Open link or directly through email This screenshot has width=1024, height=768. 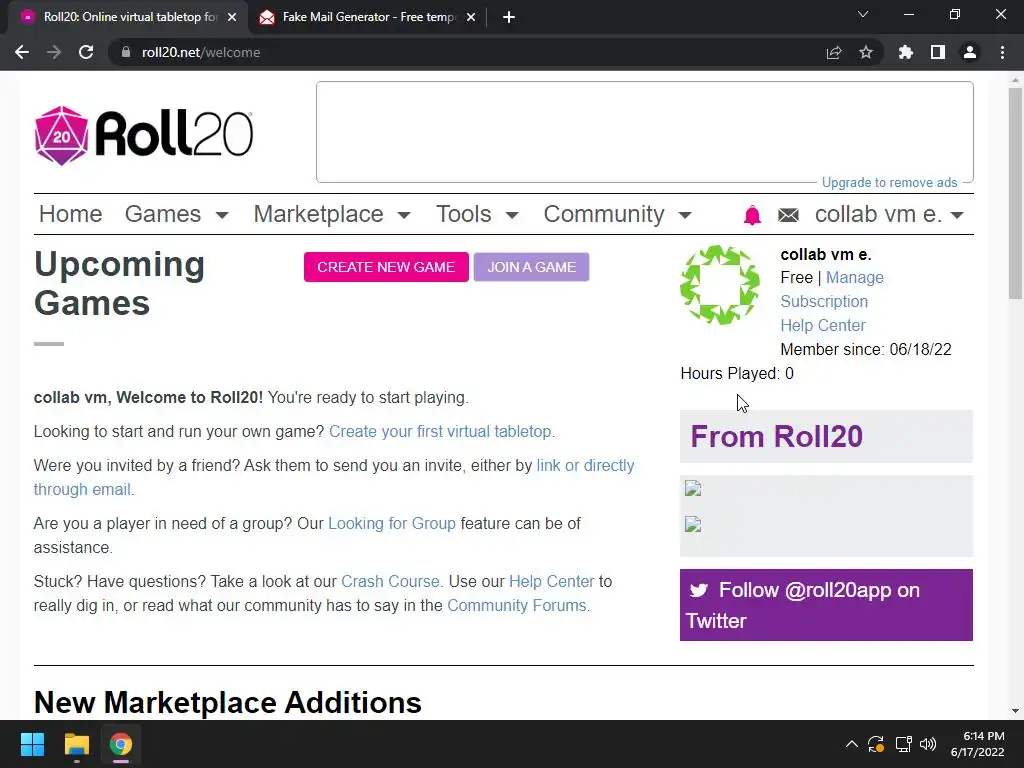[x=334, y=477]
